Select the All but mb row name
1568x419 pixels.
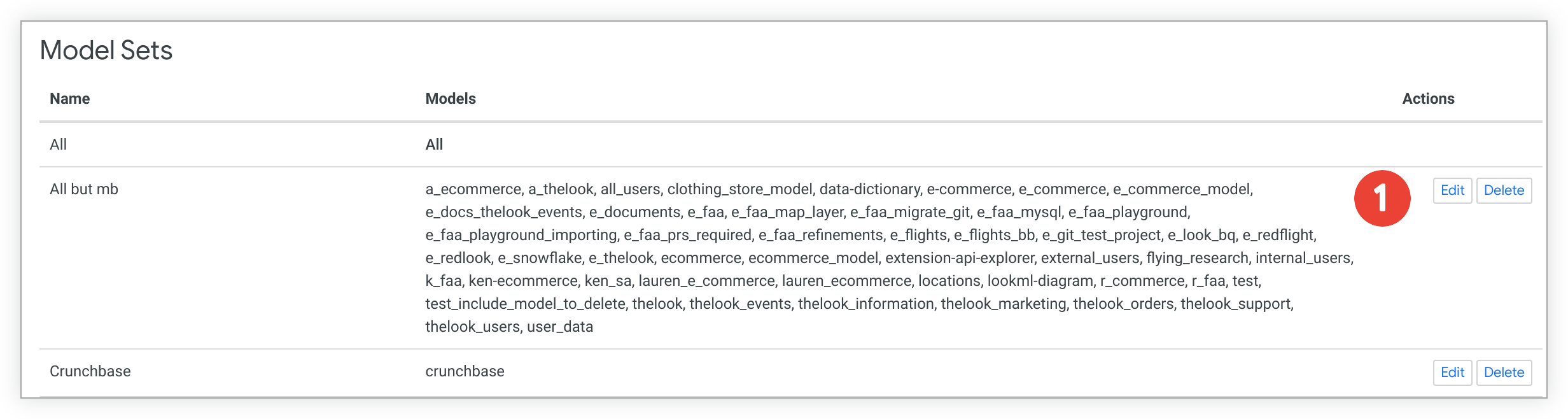(84, 189)
